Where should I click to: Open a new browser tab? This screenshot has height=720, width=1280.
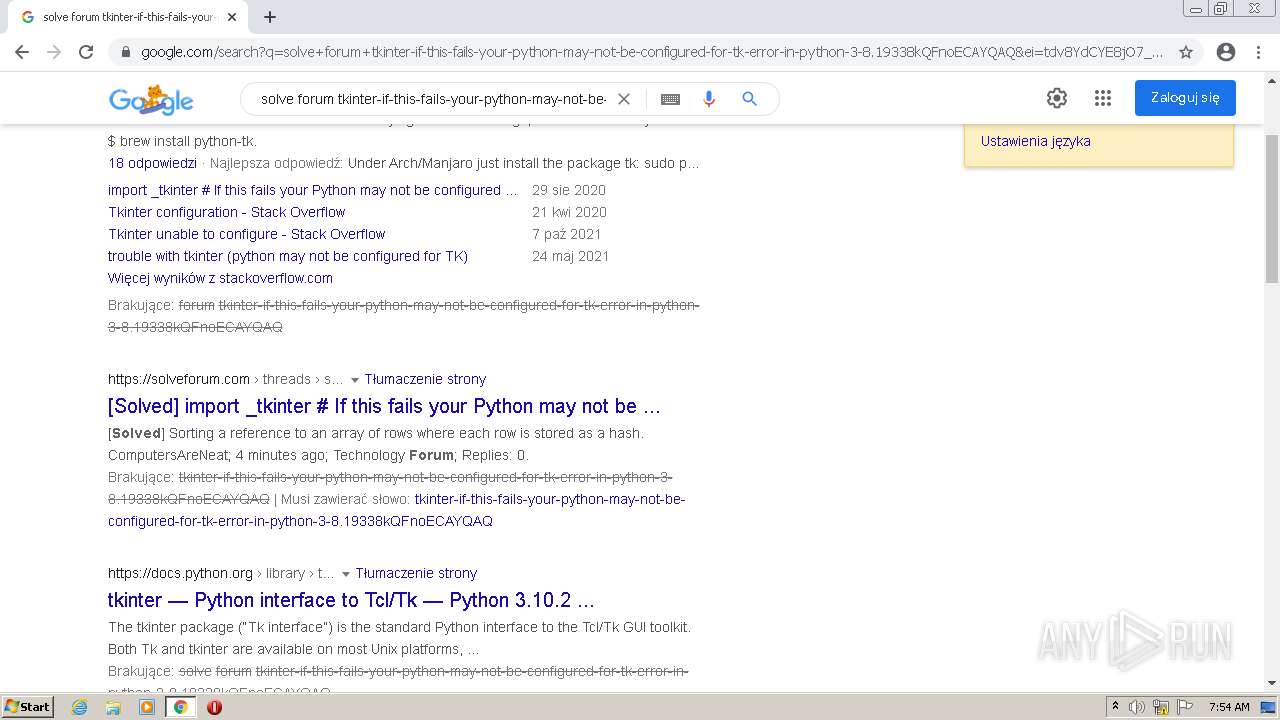(x=270, y=17)
